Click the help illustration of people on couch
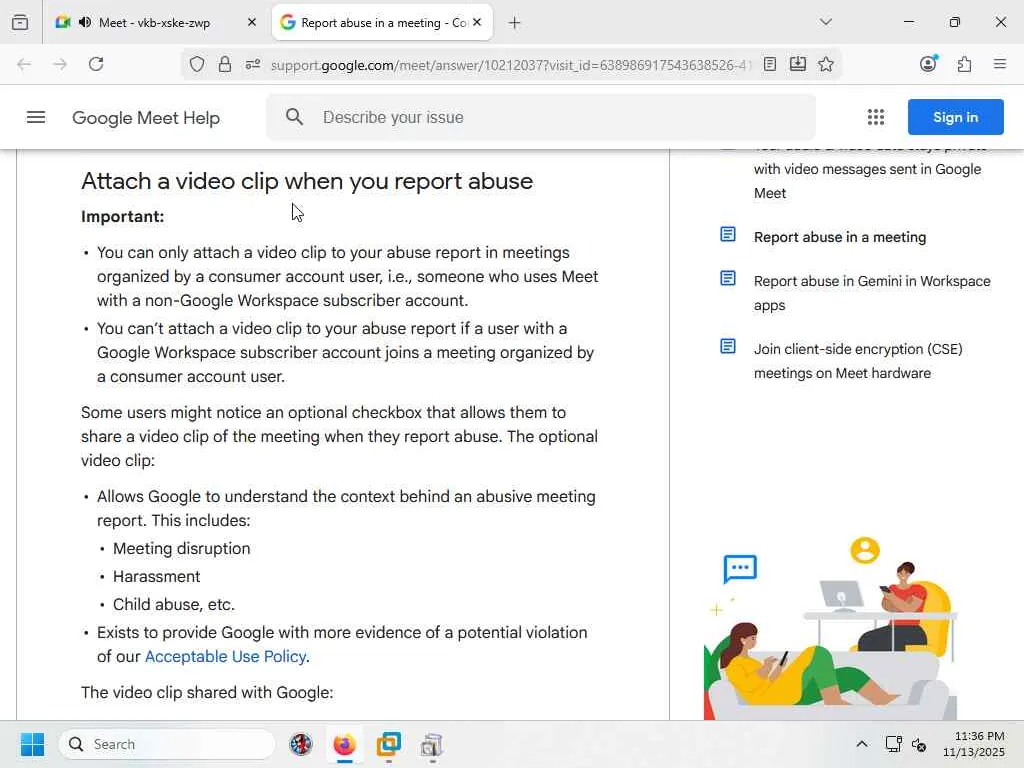The width and height of the screenshot is (1024, 768). (831, 629)
